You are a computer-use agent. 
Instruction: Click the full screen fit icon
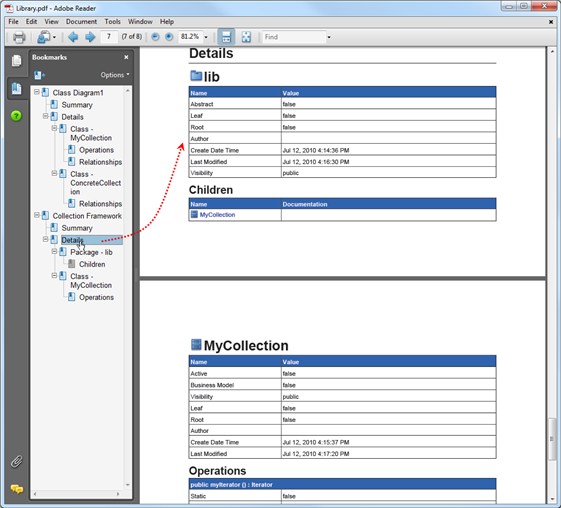246,37
